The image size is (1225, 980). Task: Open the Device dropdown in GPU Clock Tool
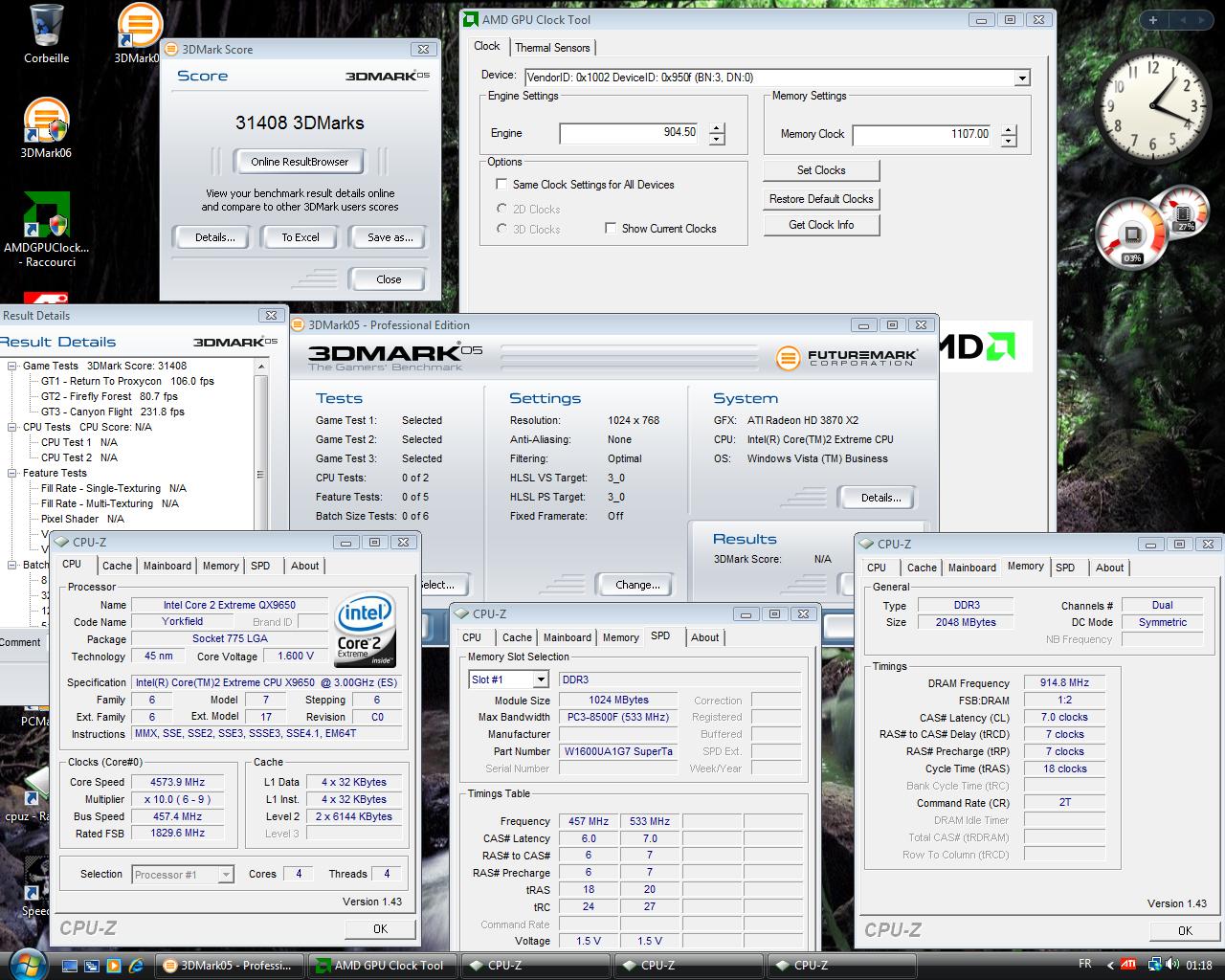[x=1022, y=78]
